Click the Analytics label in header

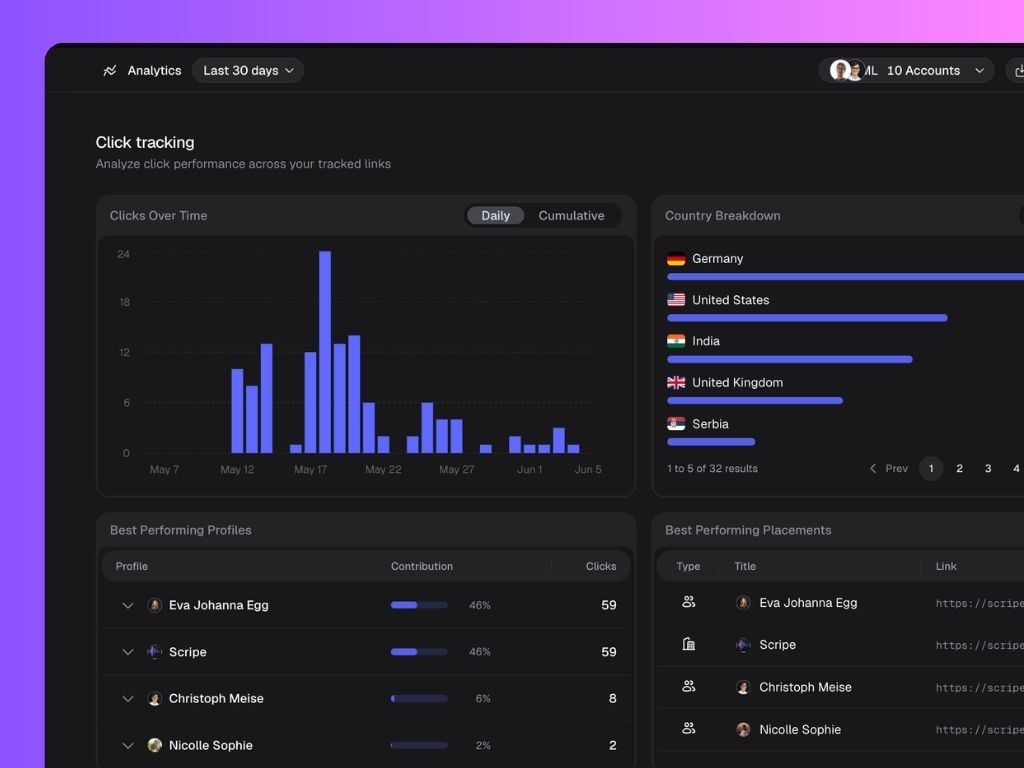pos(154,71)
